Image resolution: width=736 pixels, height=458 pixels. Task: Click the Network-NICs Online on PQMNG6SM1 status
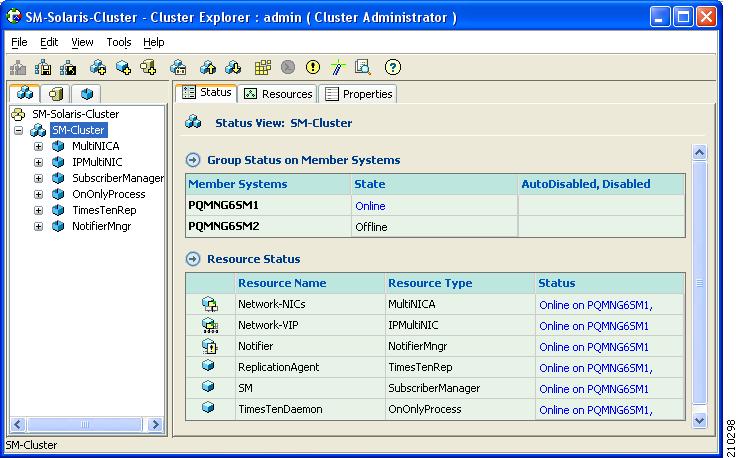point(596,305)
